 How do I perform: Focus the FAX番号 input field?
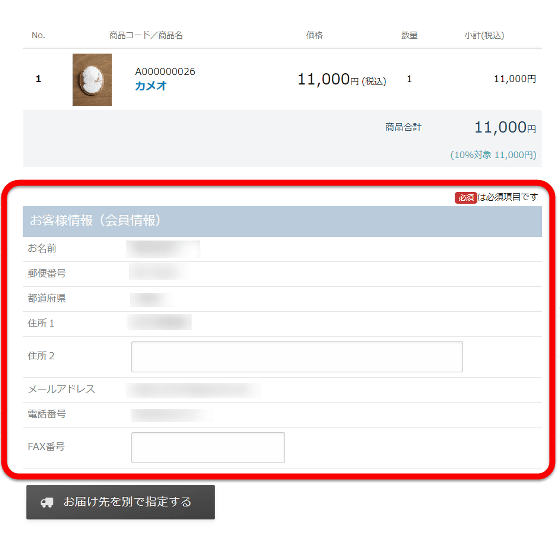pos(208,447)
